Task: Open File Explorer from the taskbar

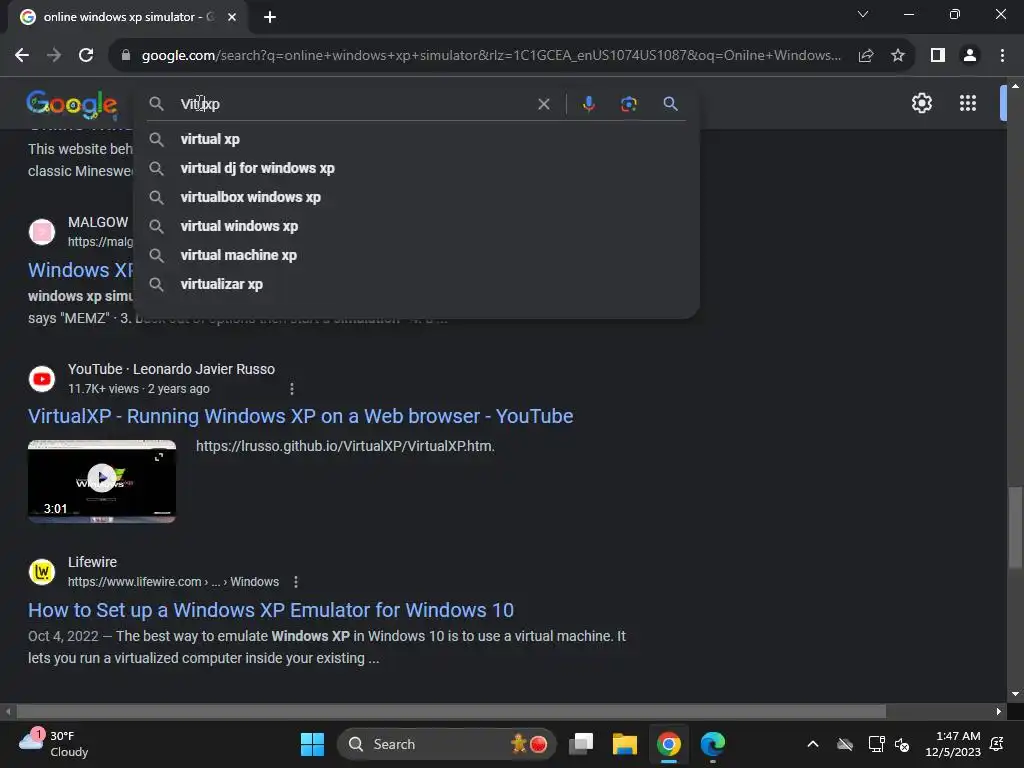Action: 624,744
